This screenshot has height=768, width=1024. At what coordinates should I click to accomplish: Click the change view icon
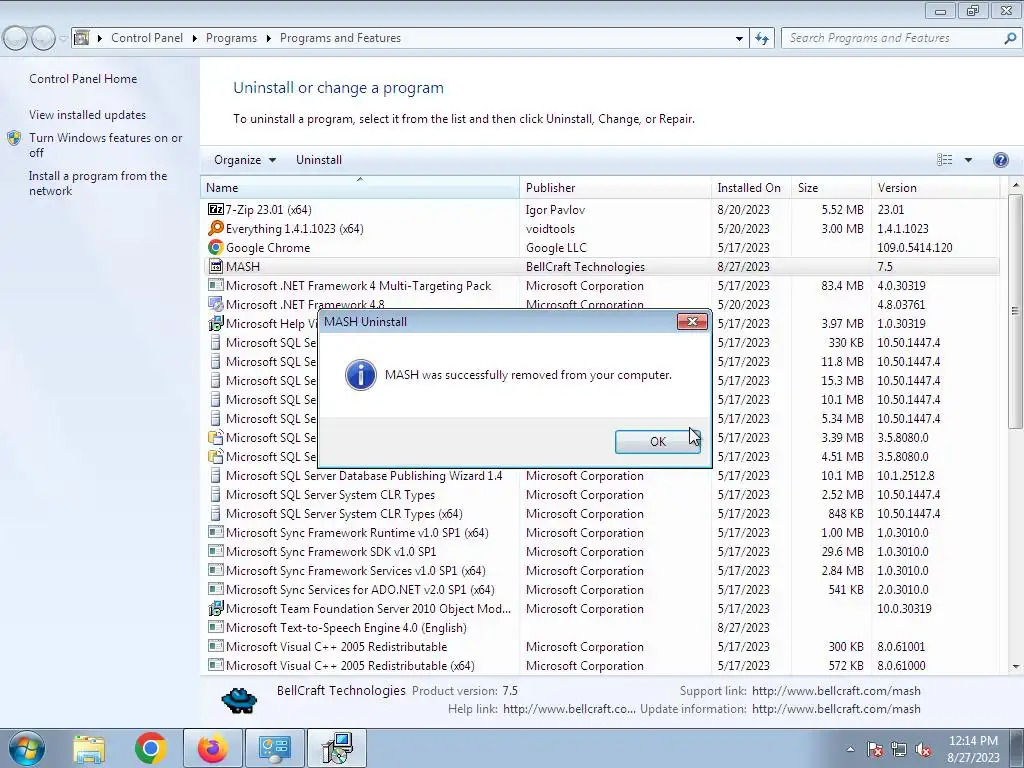pyautogui.click(x=944, y=160)
